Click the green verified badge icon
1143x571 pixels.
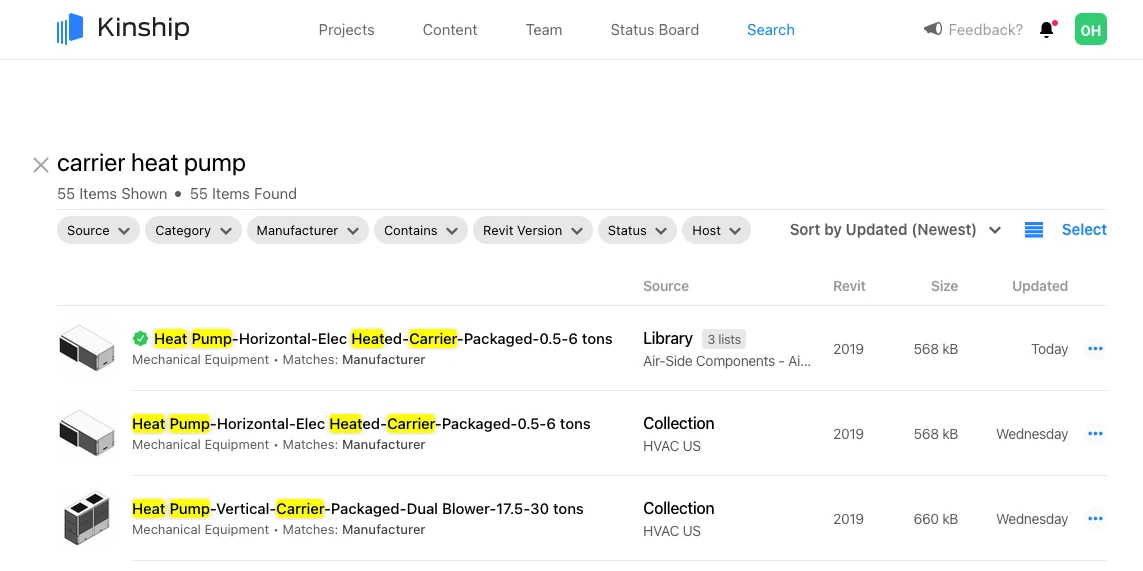tap(141, 338)
